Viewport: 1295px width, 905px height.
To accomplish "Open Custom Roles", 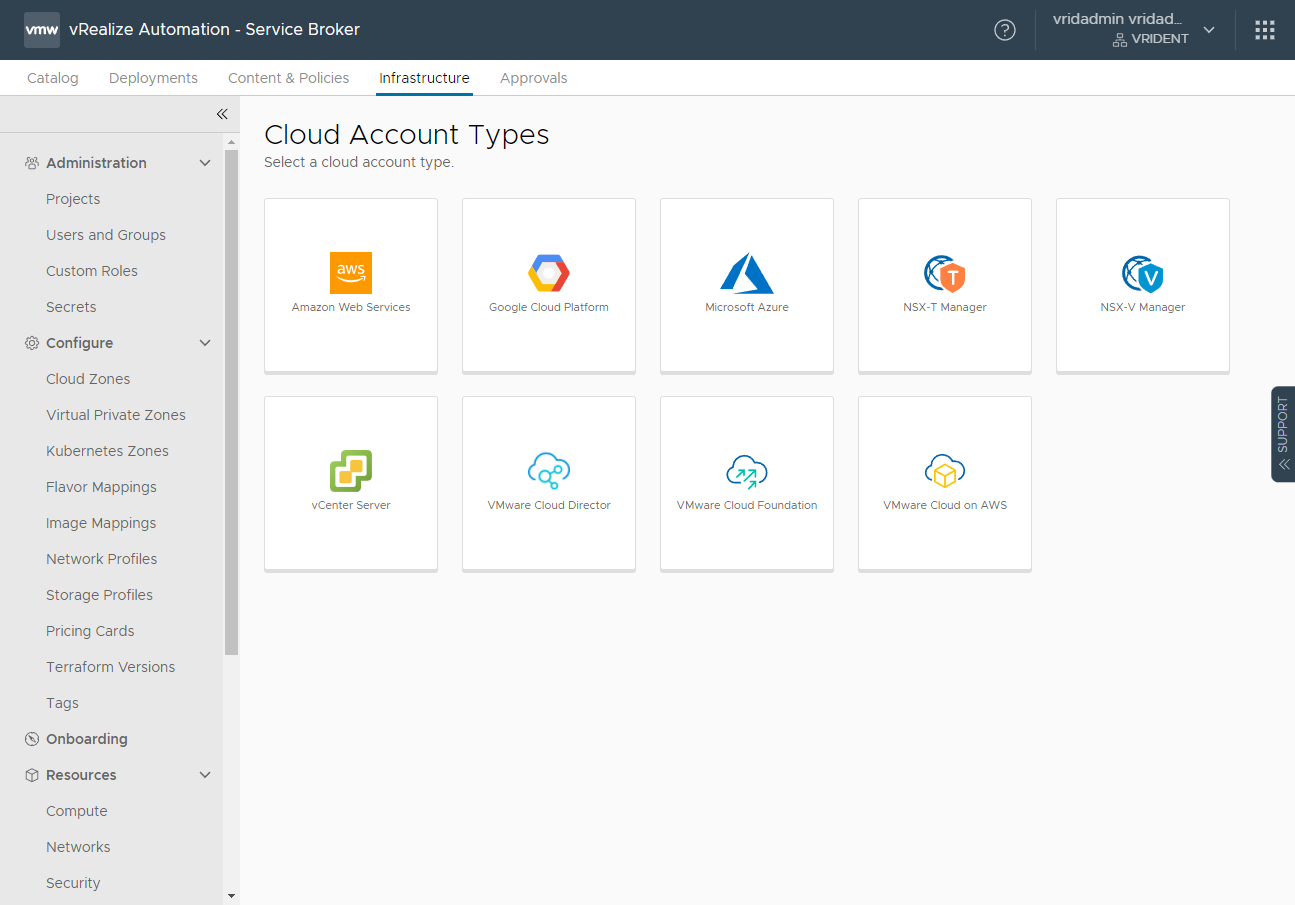I will (92, 271).
